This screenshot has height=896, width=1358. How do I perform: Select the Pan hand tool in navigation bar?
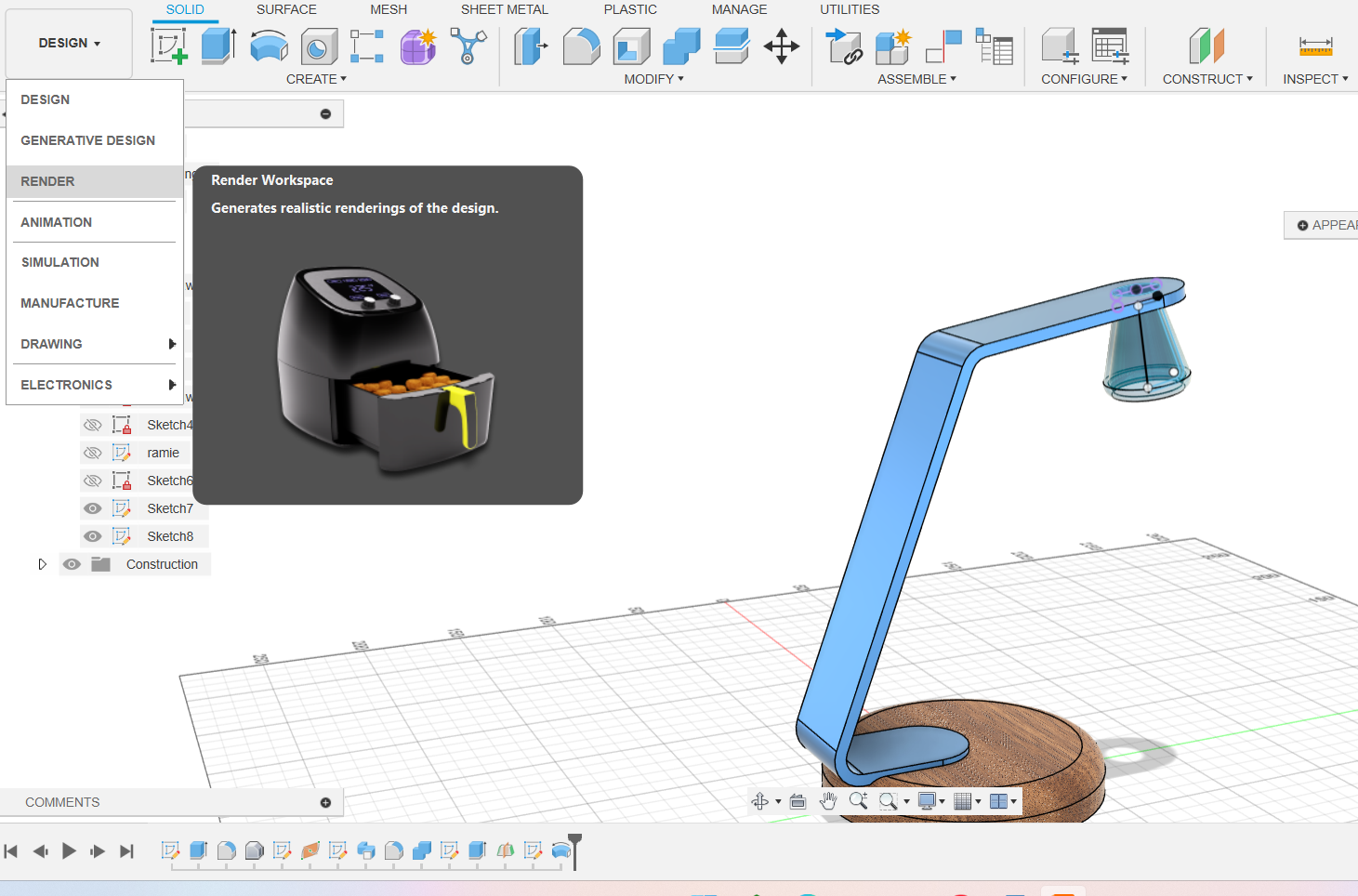pyautogui.click(x=828, y=801)
